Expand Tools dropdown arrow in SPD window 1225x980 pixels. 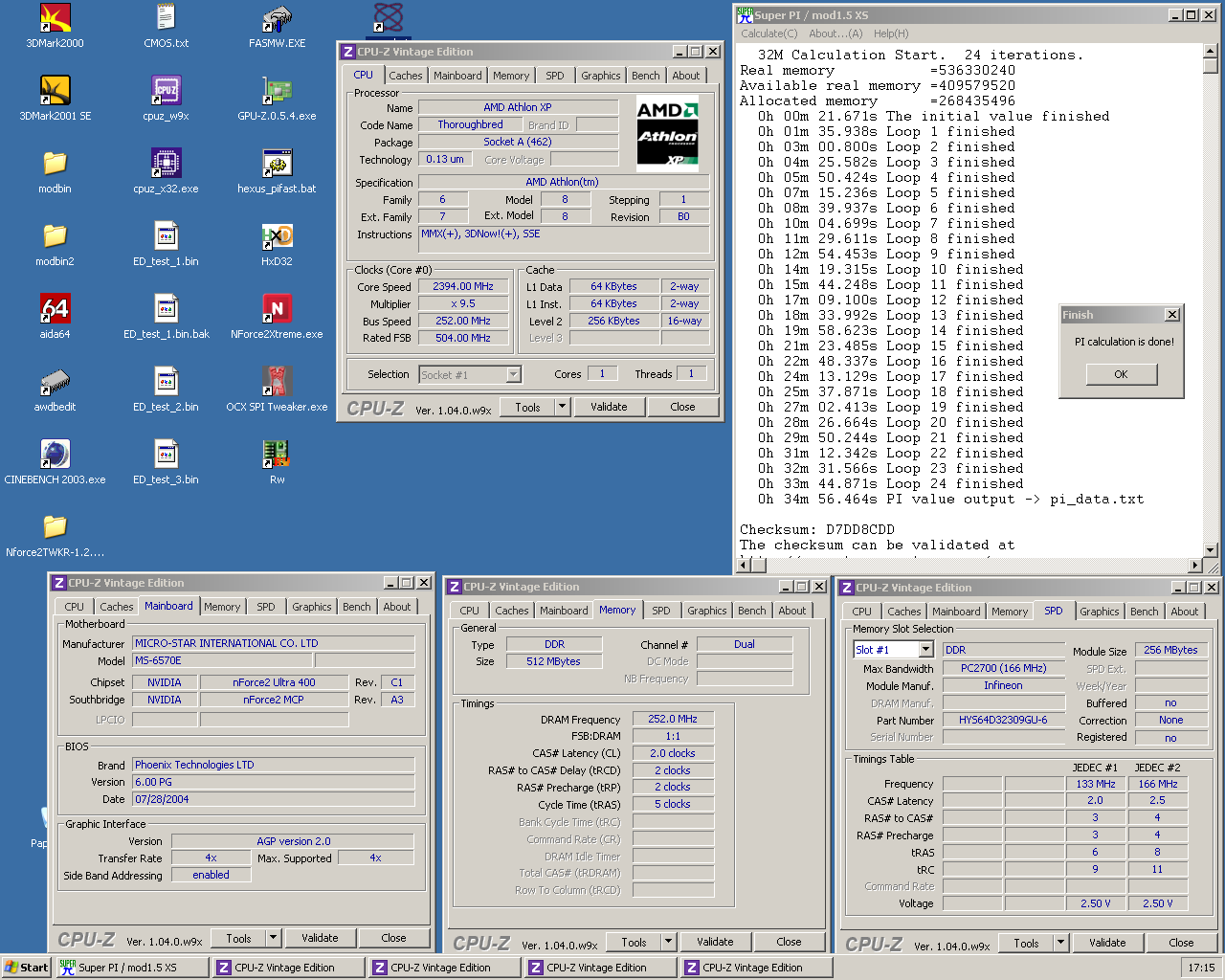coord(1060,943)
